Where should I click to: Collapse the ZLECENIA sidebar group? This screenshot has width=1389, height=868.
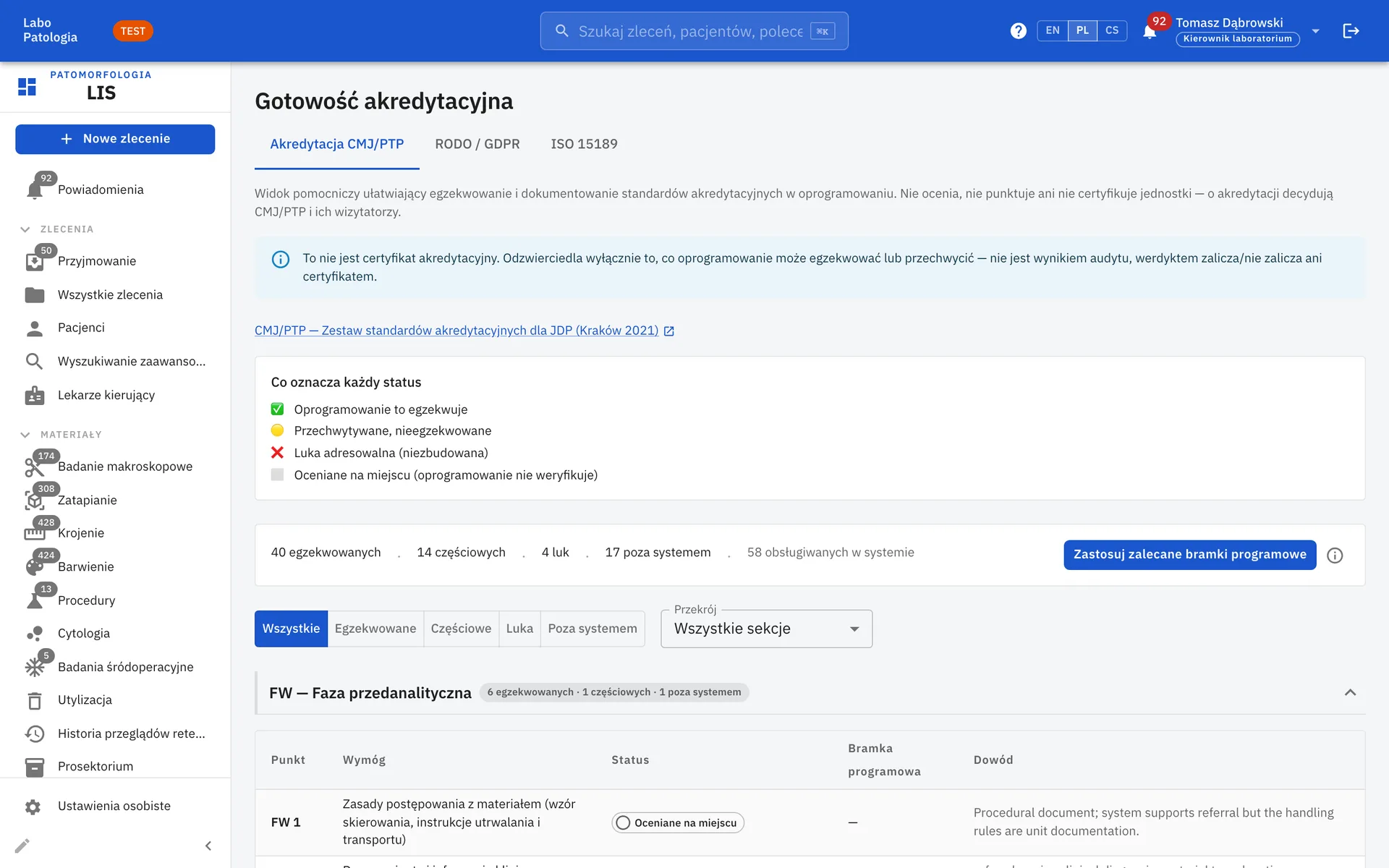point(25,229)
